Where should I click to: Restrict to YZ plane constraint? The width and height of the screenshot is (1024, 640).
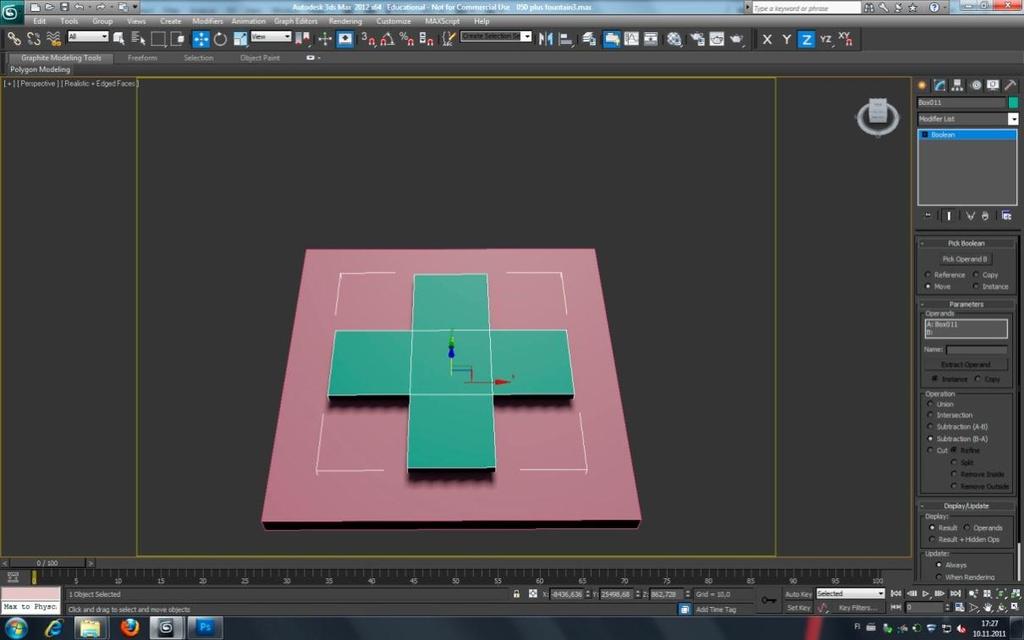826,39
